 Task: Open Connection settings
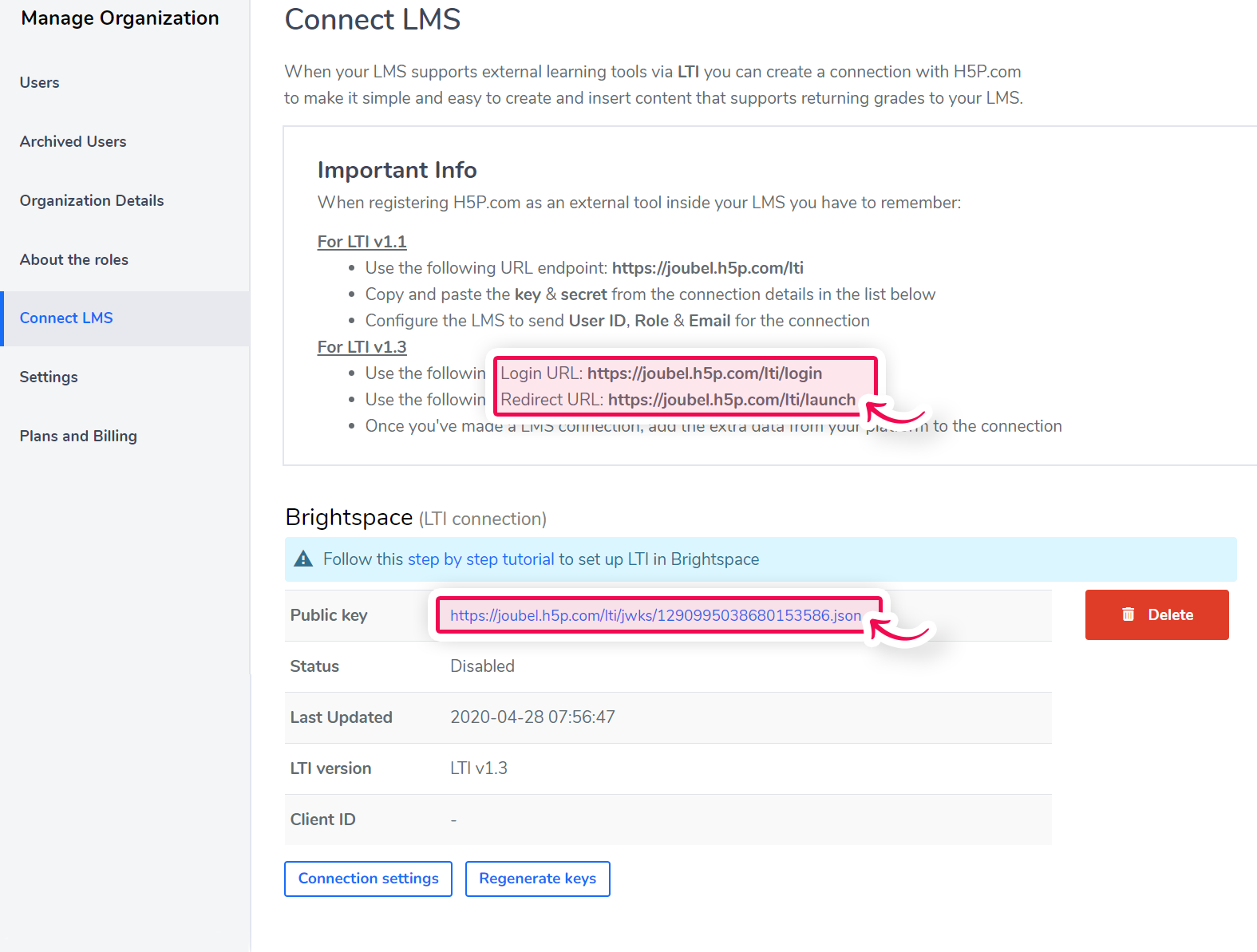pos(368,879)
